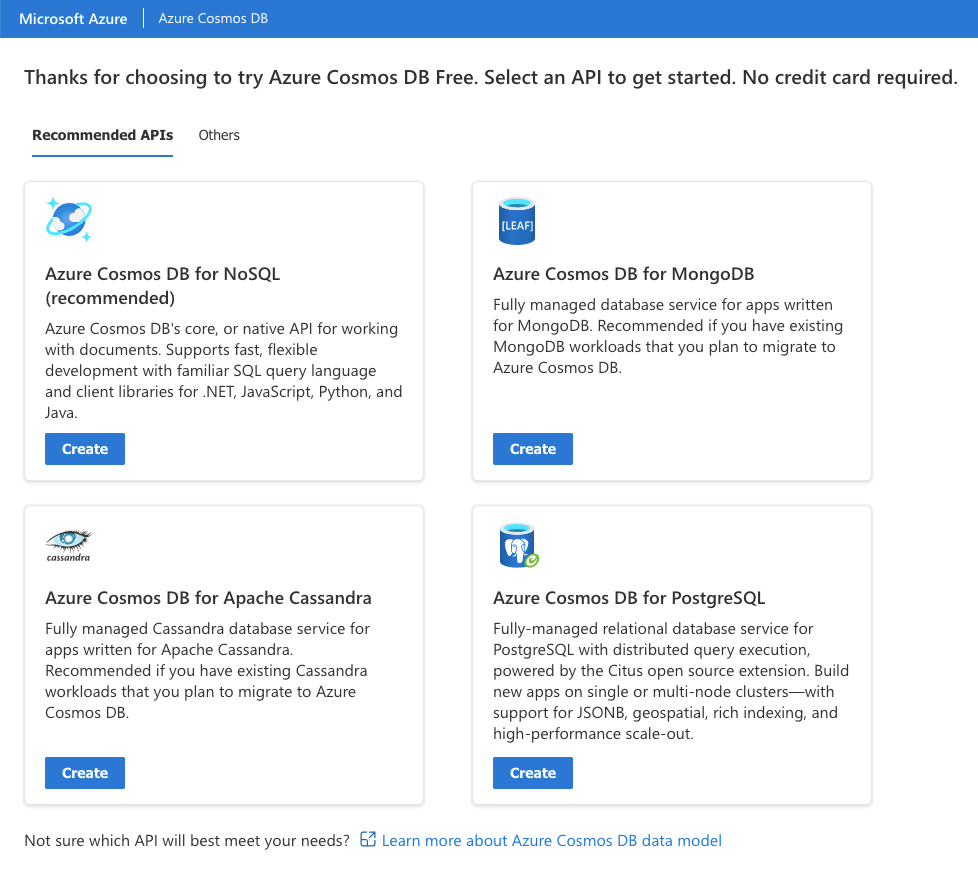Select the Recommended APIs tab
This screenshot has height=875, width=978.
click(102, 135)
